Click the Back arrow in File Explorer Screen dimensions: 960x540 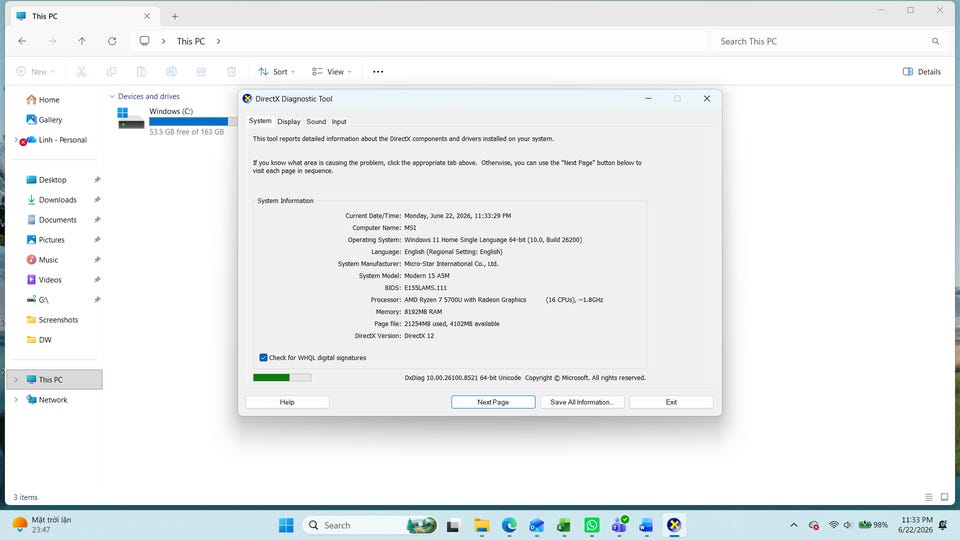(x=23, y=41)
